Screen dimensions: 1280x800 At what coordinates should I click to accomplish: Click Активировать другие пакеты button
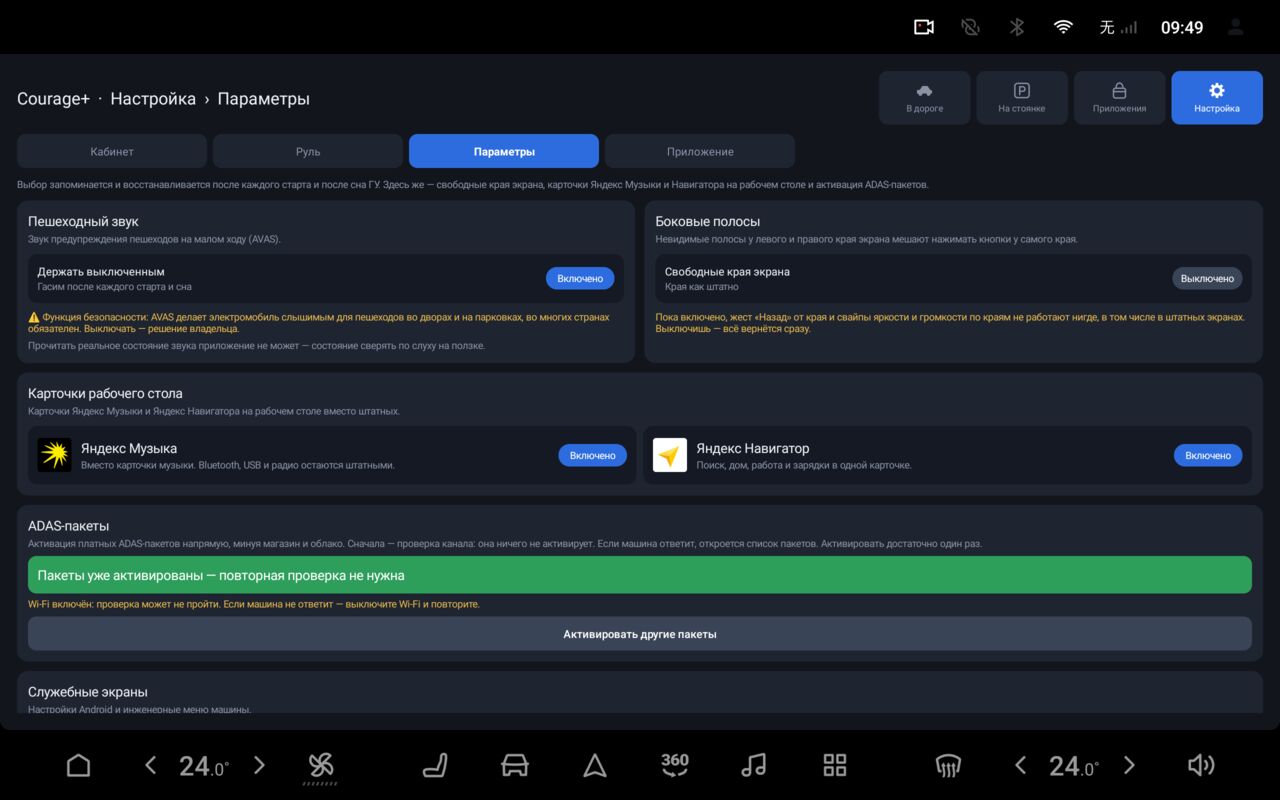tap(640, 634)
